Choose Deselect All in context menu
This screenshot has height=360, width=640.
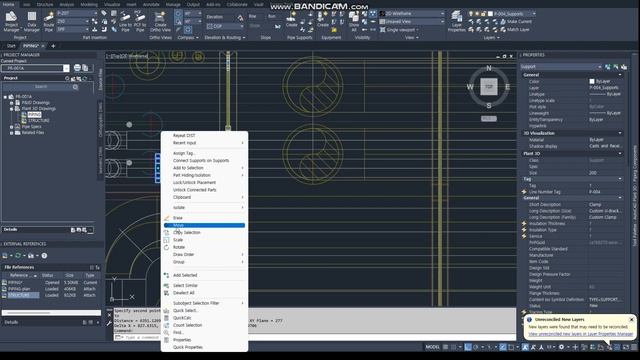(x=183, y=293)
